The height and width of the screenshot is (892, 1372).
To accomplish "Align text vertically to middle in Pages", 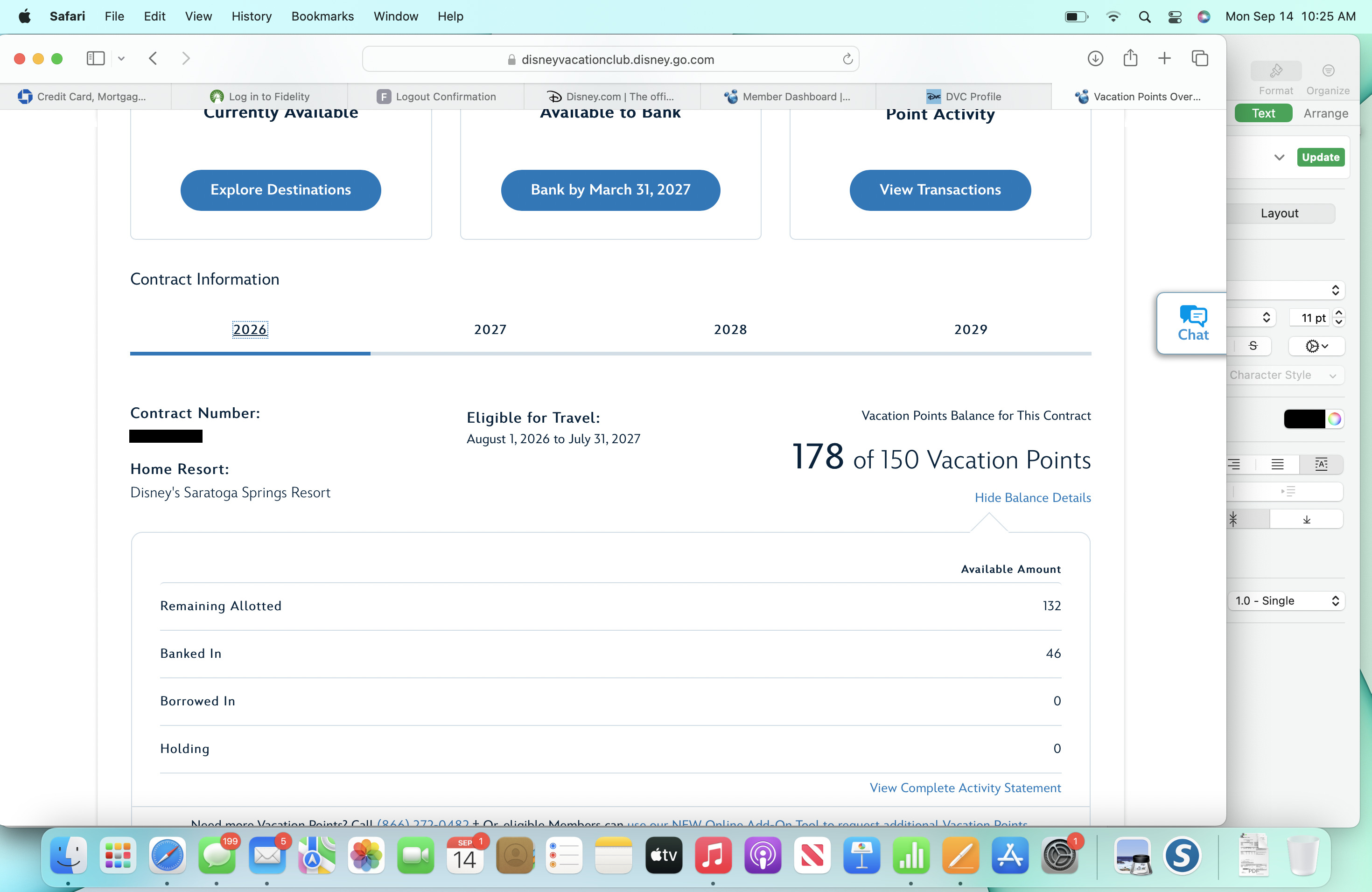I will click(x=1233, y=520).
